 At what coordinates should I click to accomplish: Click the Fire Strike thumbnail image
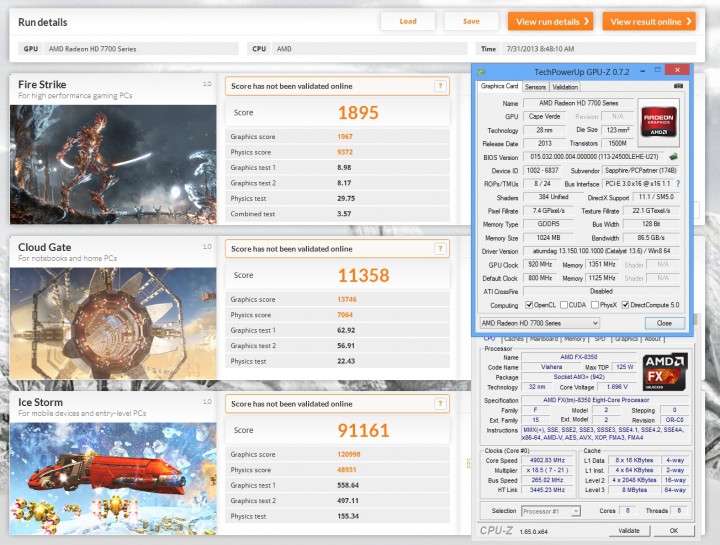click(113, 164)
